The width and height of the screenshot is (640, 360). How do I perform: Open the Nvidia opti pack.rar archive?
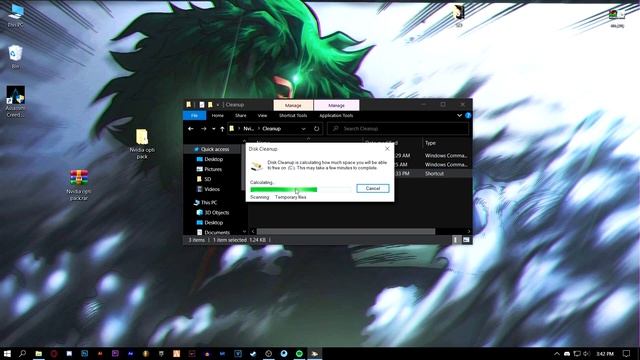click(79, 185)
